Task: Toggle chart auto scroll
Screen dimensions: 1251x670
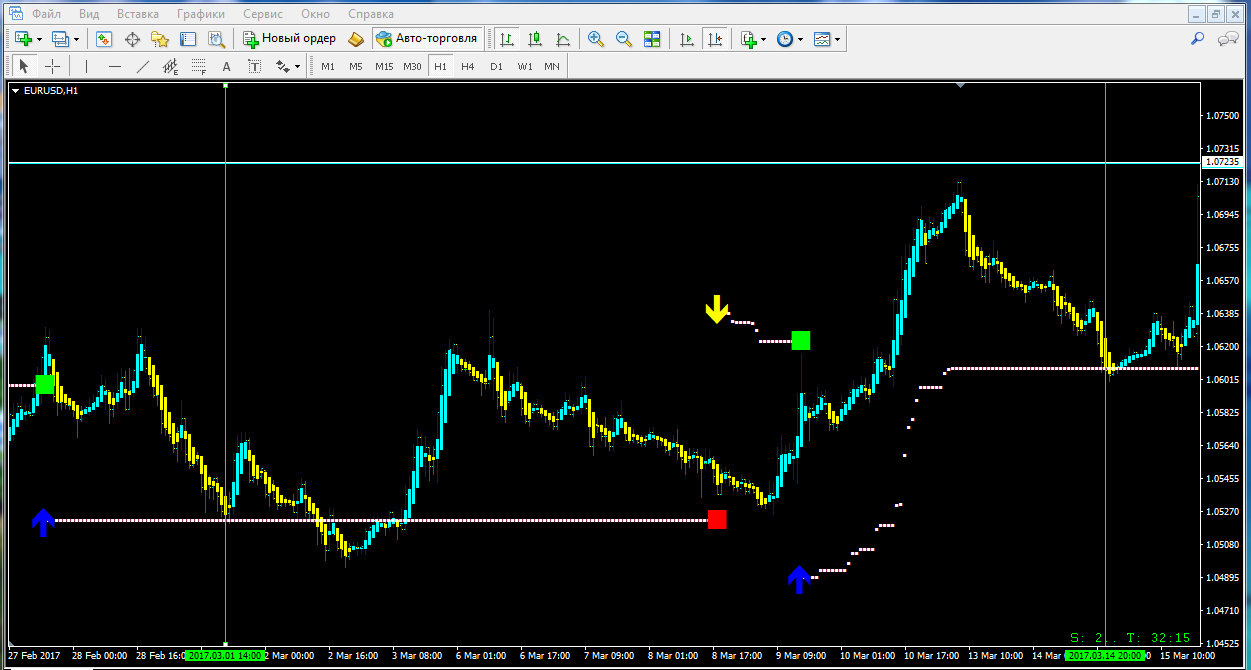Action: [686, 39]
